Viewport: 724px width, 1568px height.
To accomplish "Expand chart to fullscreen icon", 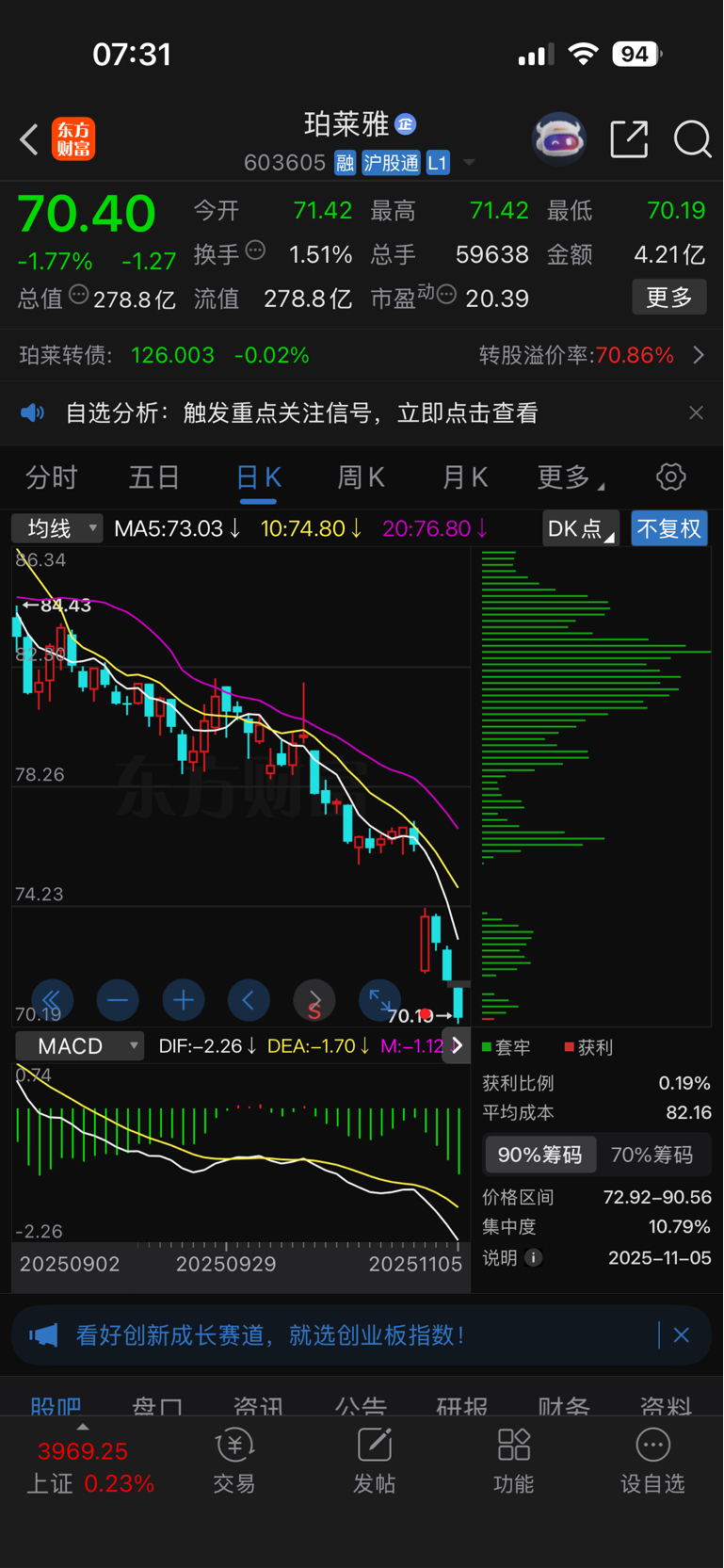I will tap(380, 1000).
